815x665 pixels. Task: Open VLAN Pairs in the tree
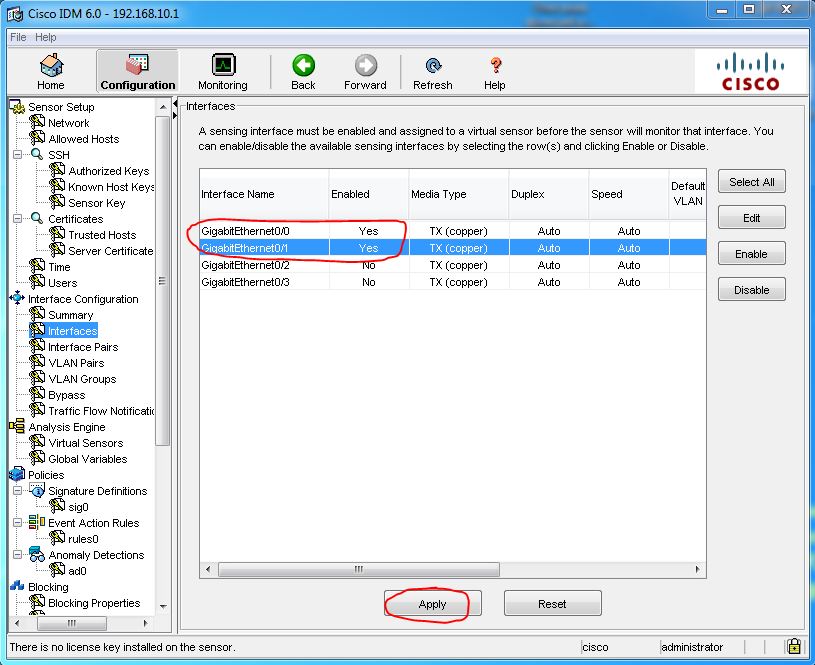pos(76,363)
